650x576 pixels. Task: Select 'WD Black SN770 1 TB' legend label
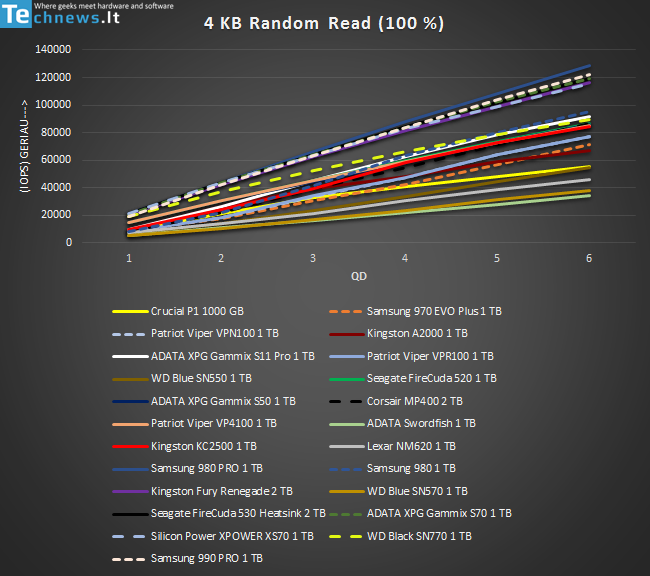click(x=419, y=536)
